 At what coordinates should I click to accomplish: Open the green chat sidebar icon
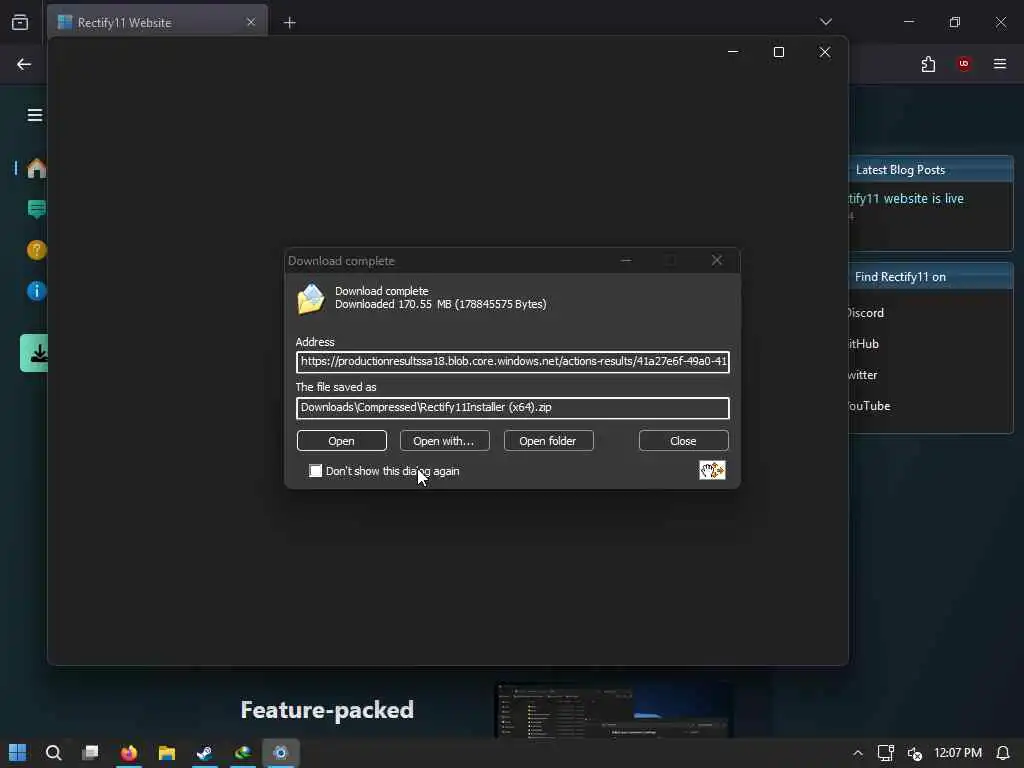37,210
